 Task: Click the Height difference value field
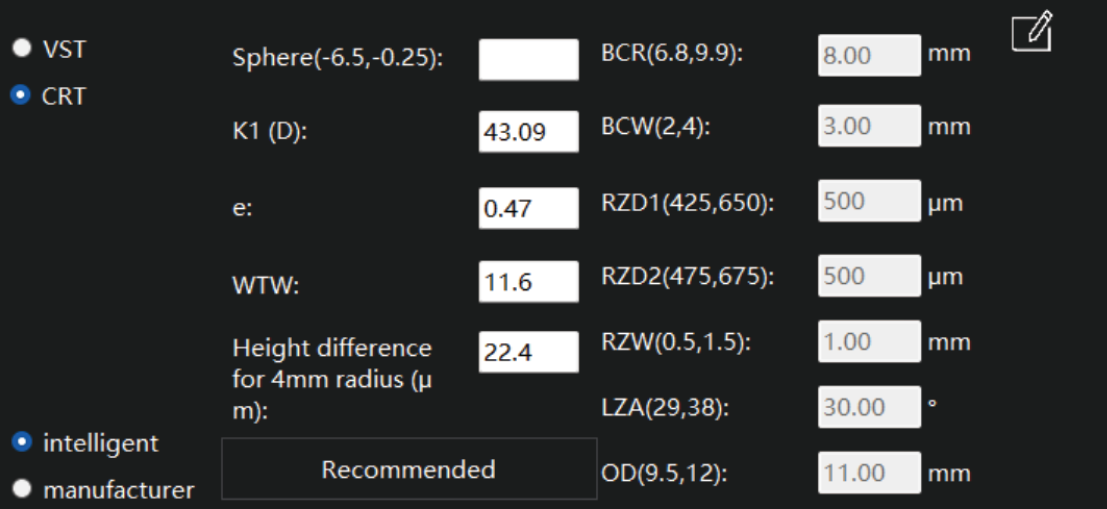point(529,352)
